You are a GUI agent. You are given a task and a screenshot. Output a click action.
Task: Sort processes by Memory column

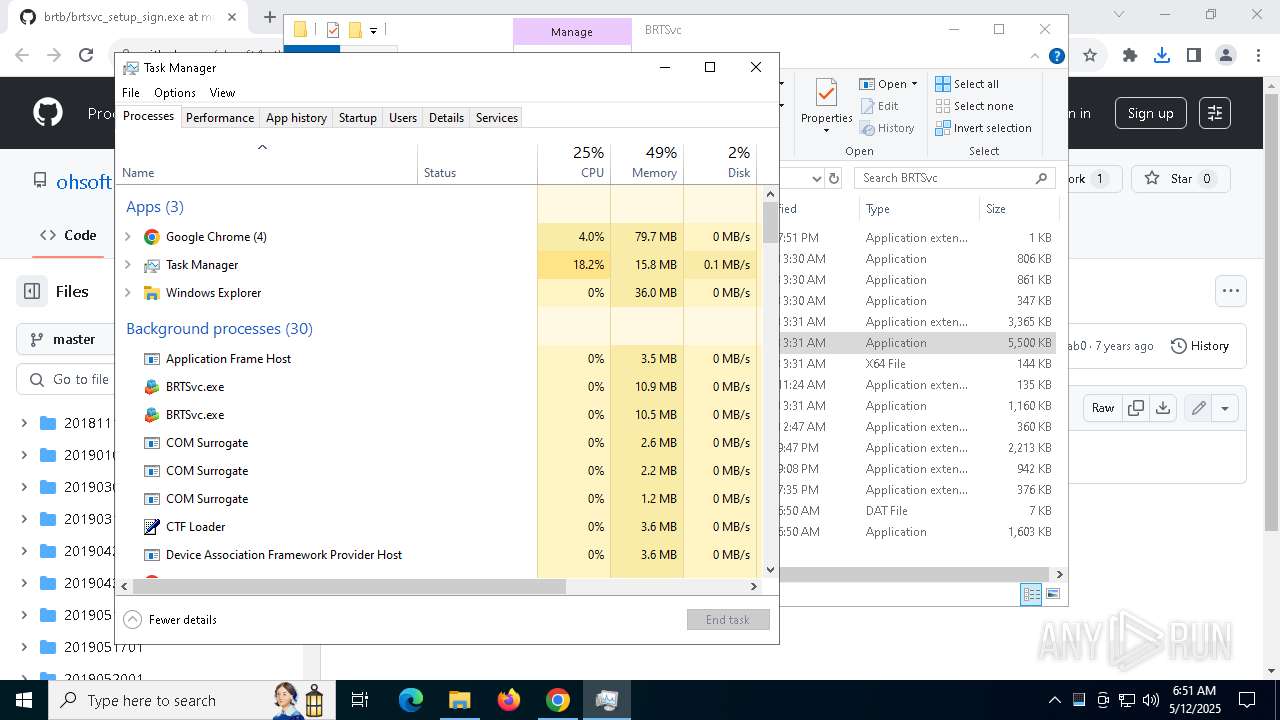point(647,163)
